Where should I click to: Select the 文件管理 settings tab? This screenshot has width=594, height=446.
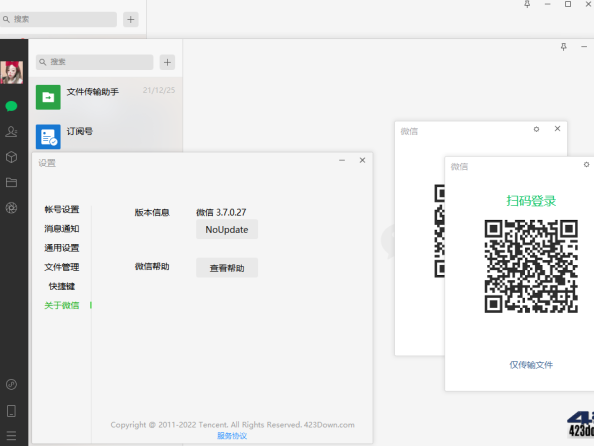(x=62, y=267)
